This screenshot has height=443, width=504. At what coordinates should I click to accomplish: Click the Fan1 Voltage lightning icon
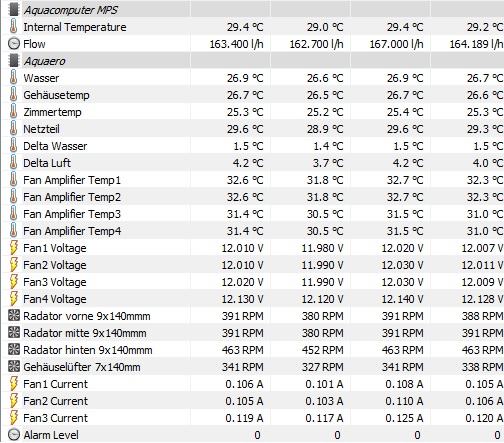(14, 248)
